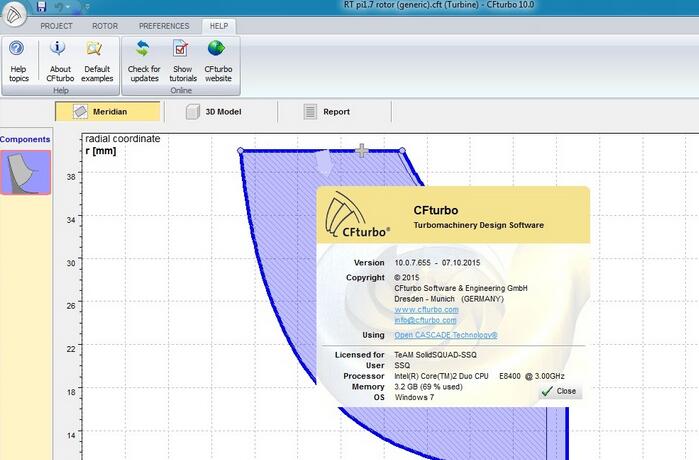Select the rotor component thumbnail
699x460 pixels.
click(x=25, y=172)
